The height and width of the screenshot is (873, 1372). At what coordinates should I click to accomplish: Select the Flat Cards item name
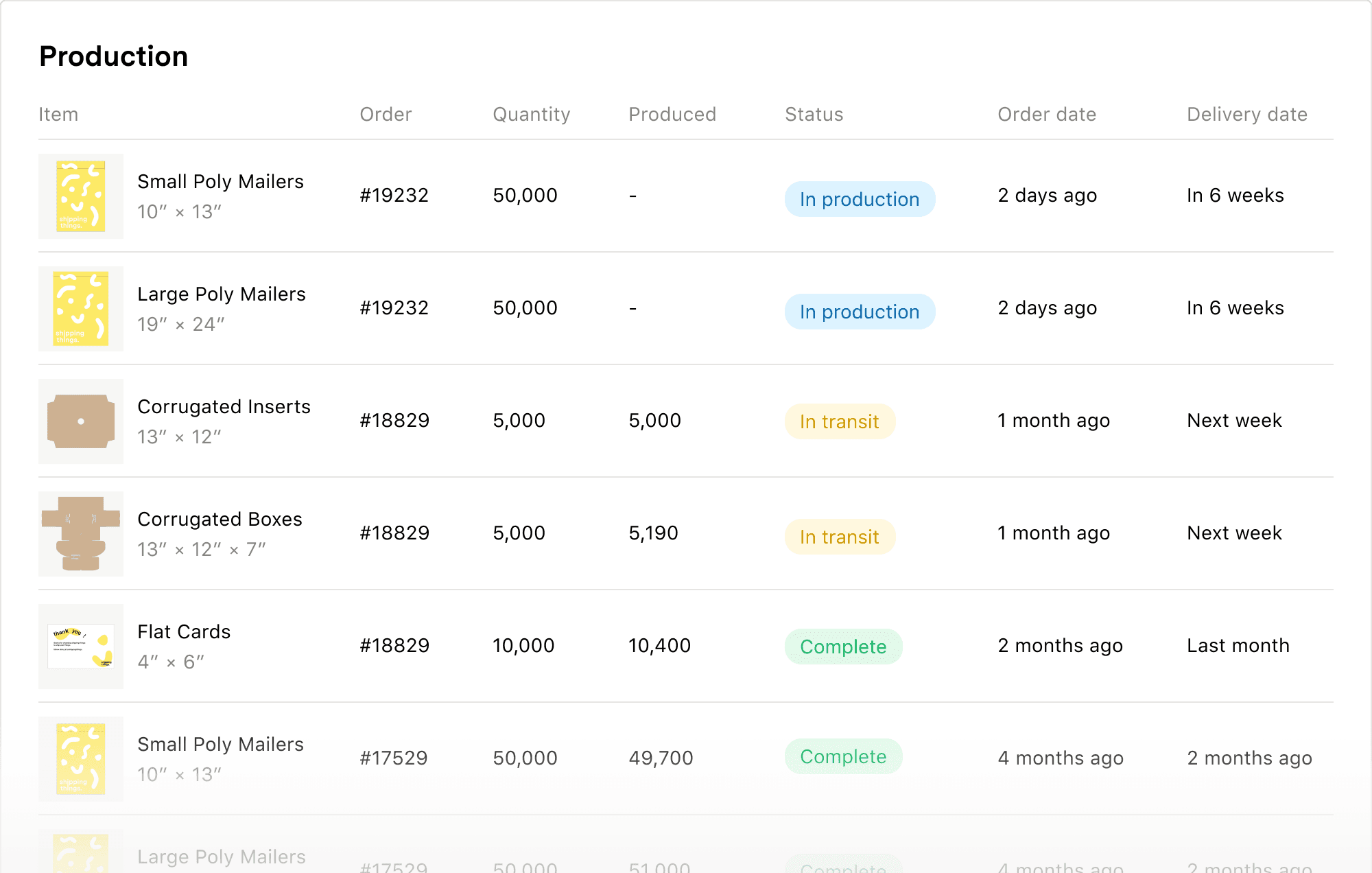(x=184, y=631)
